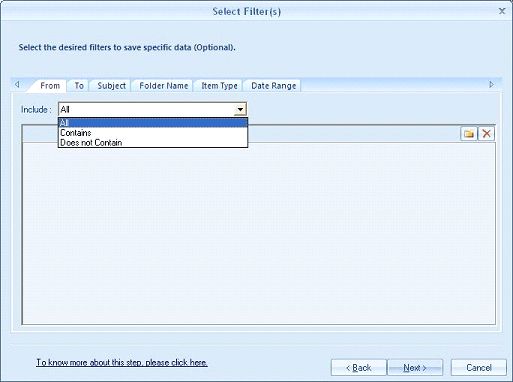Select 'All' in the dropdown list

[x=153, y=123]
